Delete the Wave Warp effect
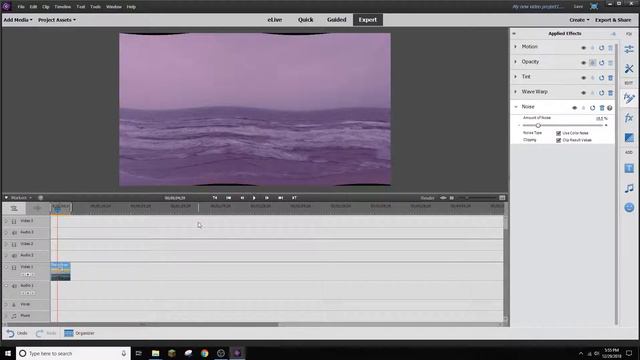Image resolution: width=640 pixels, height=360 pixels. (x=611, y=93)
